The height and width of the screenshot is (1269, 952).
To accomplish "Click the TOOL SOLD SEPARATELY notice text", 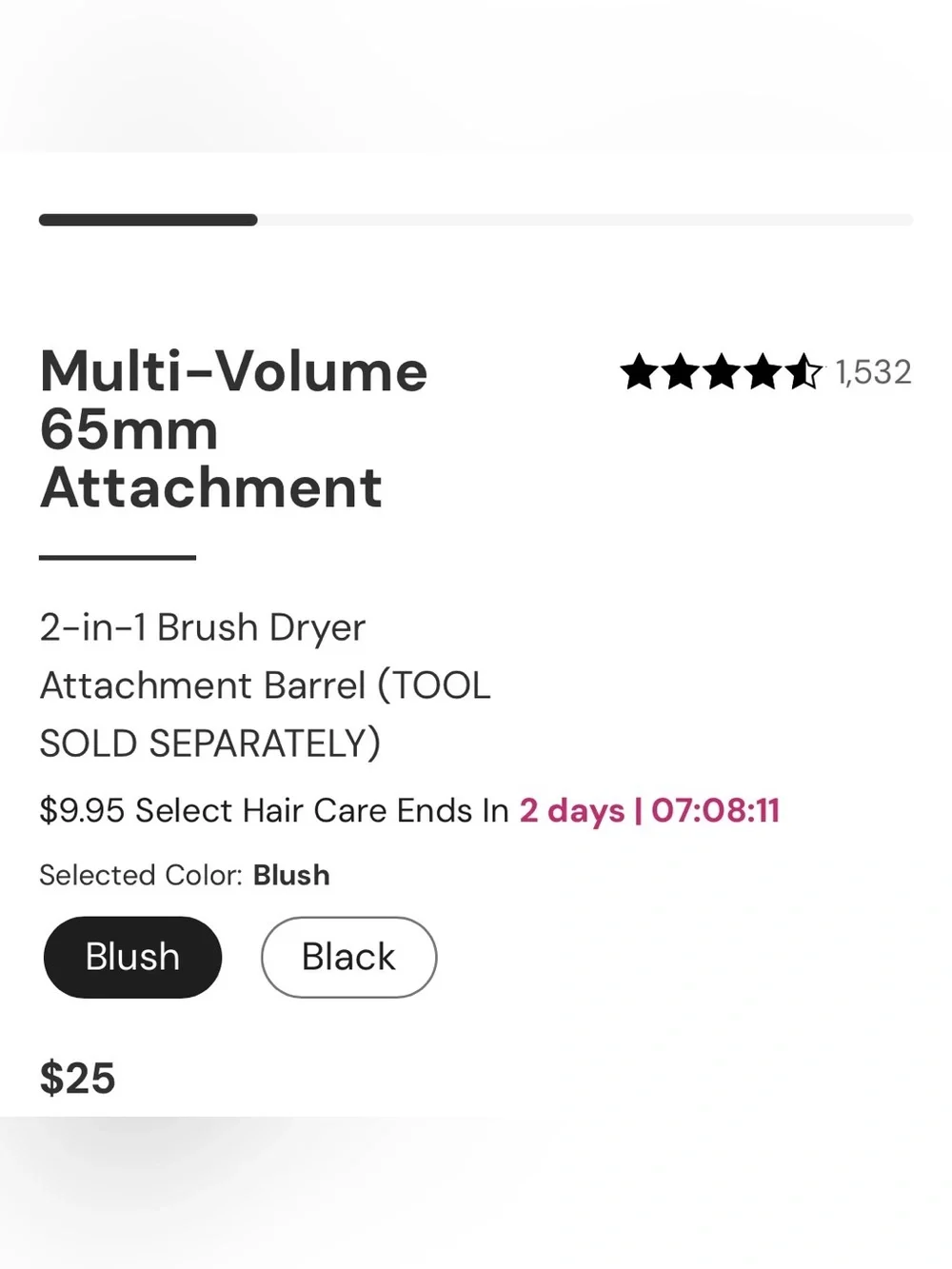I will pyautogui.click(x=265, y=714).
